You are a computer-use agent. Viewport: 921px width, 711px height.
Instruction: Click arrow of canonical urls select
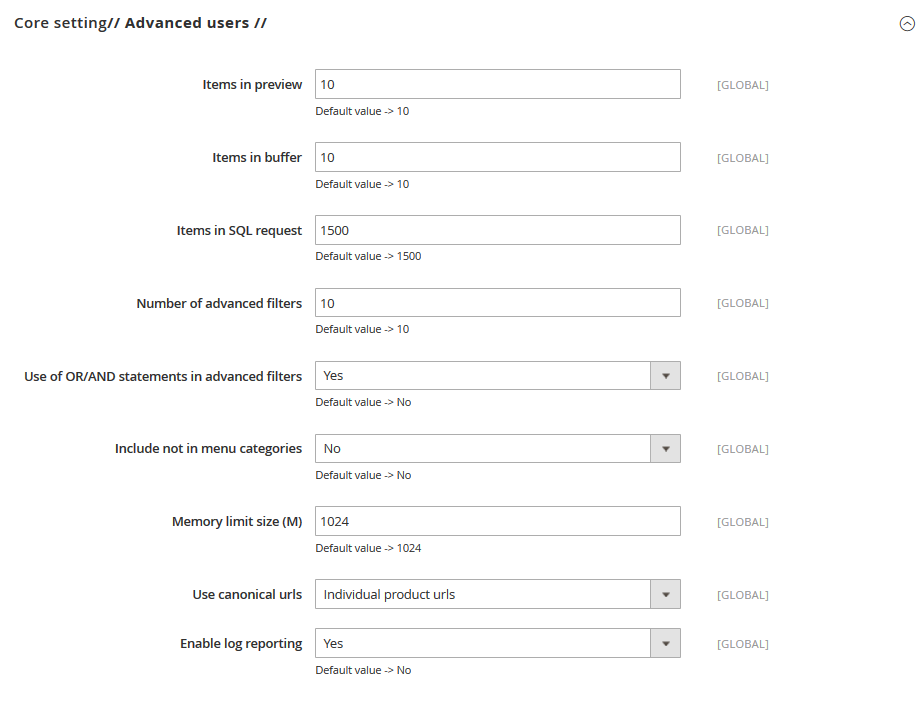point(665,594)
